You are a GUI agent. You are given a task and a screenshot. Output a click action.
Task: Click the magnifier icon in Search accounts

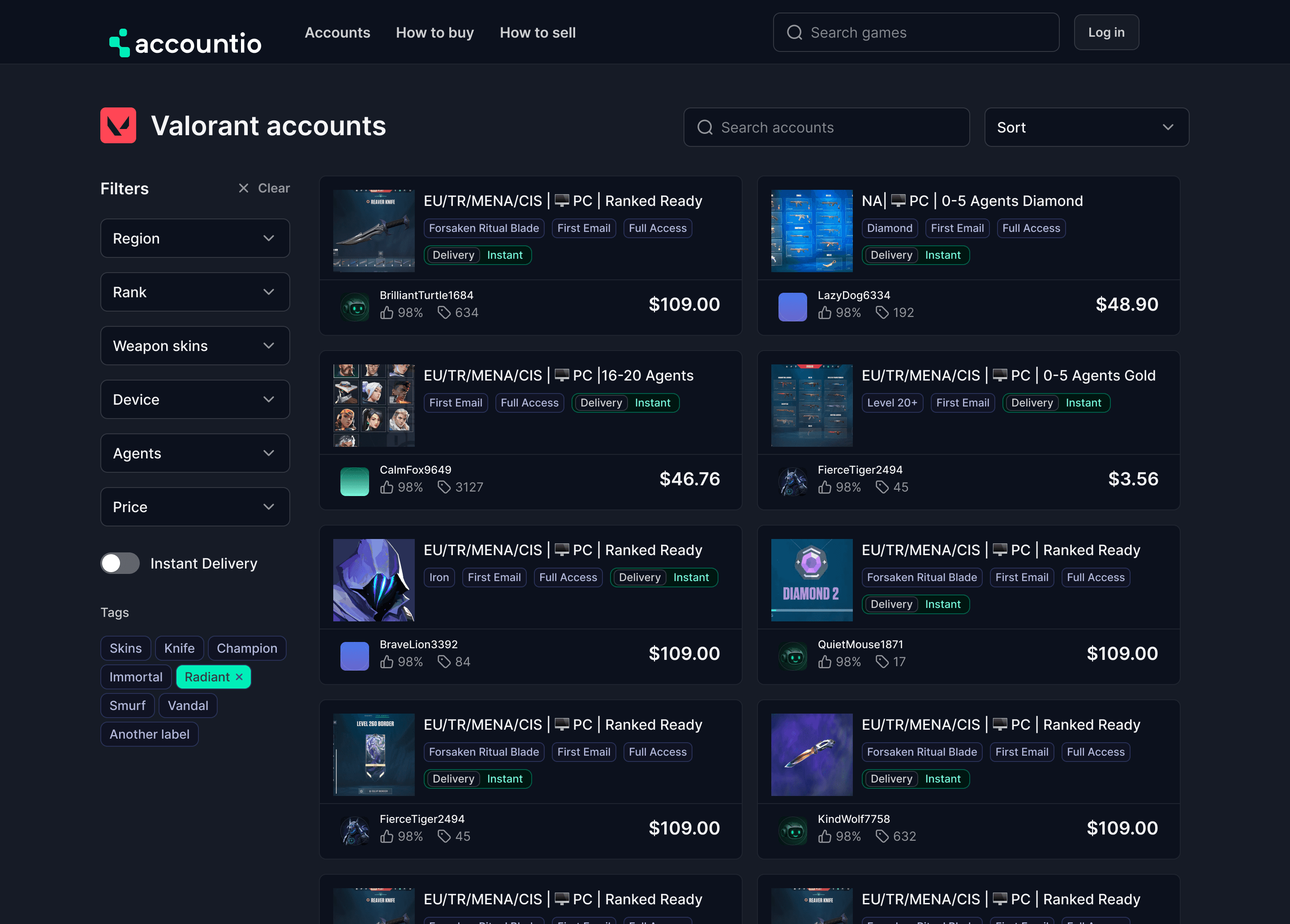tap(705, 128)
